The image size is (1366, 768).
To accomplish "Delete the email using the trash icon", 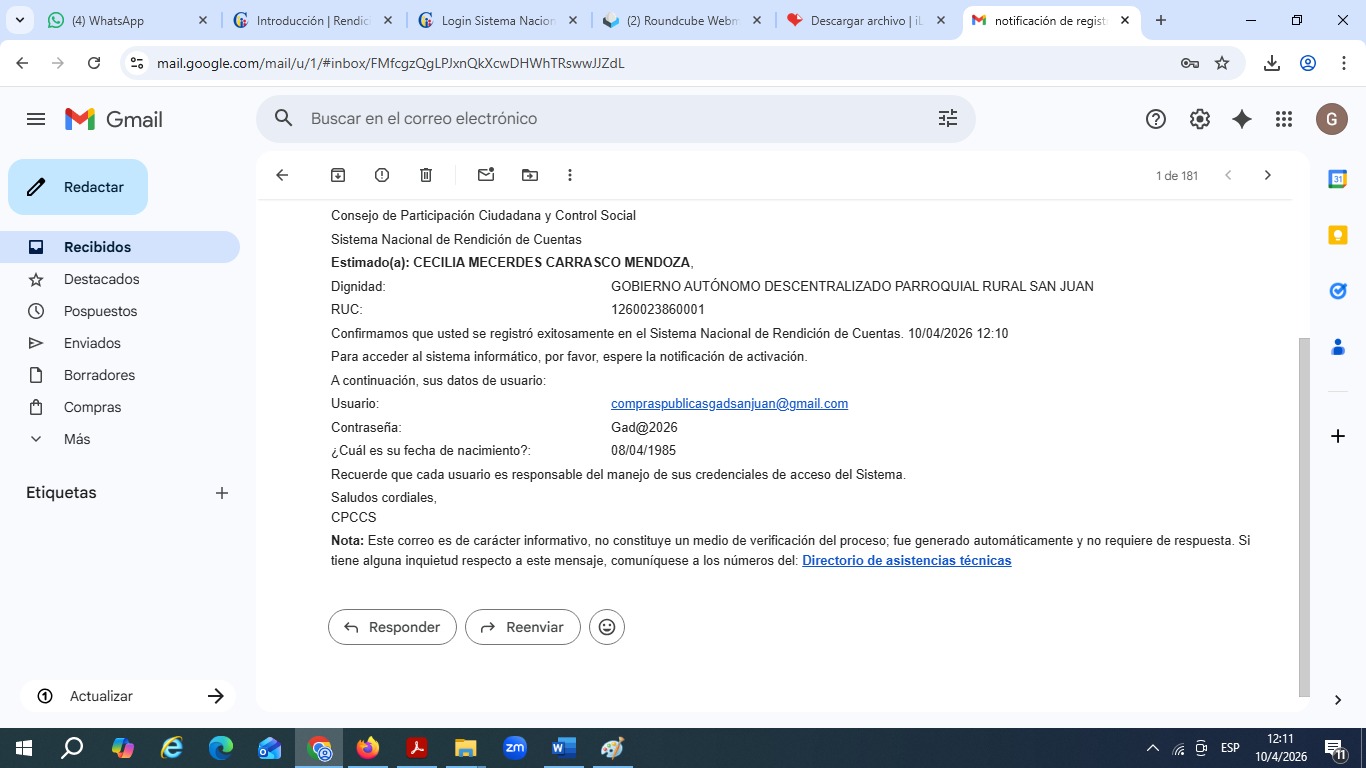I will pos(426,175).
